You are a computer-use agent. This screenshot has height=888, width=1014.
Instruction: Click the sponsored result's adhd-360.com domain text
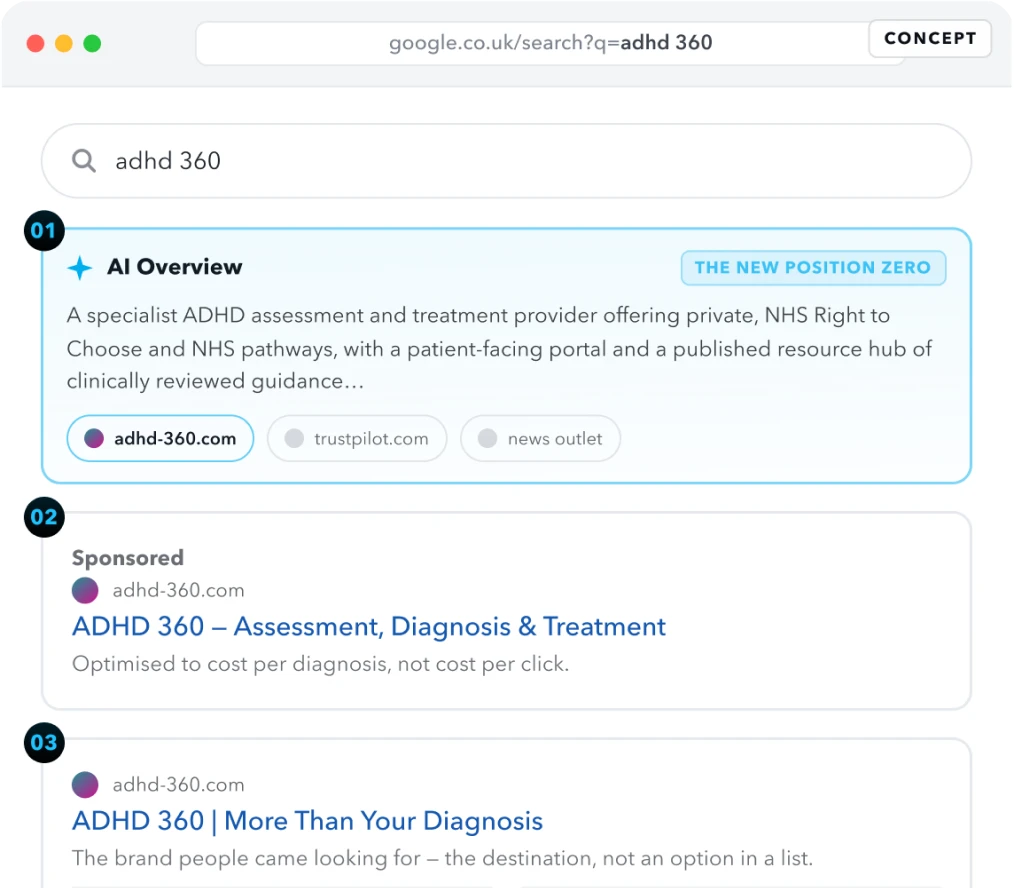(x=178, y=590)
